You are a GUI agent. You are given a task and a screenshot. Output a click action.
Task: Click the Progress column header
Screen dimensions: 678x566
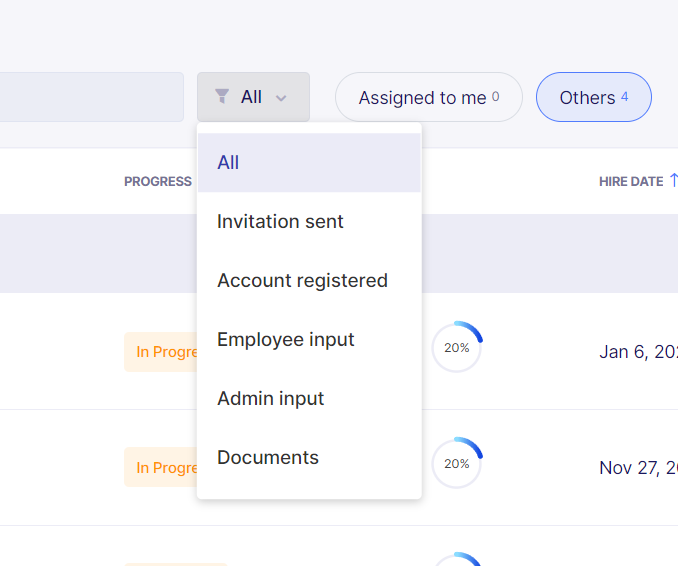coord(158,182)
